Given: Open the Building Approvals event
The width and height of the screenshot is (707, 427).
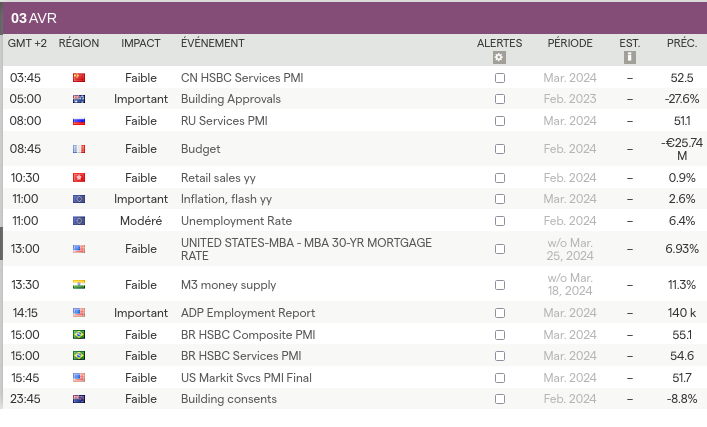Looking at the screenshot, I should click(230, 100).
